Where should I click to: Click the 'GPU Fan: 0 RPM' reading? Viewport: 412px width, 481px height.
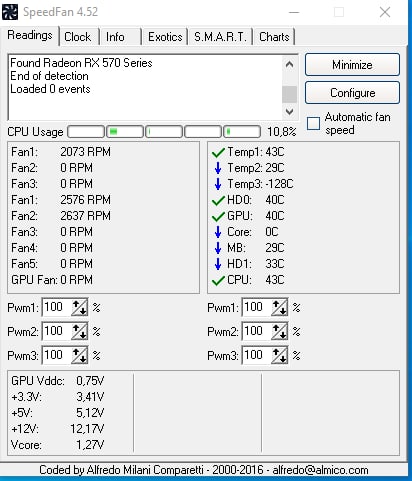[x=52, y=280]
